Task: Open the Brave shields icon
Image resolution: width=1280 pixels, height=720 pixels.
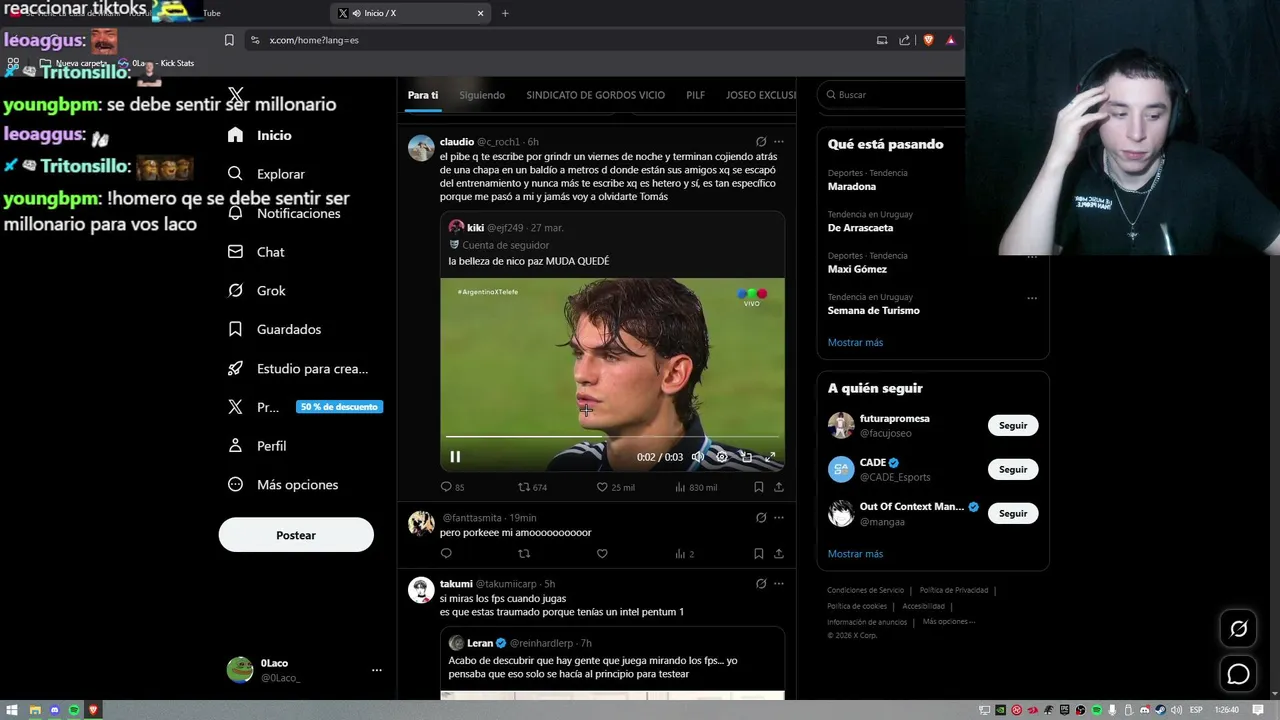Action: tap(928, 40)
